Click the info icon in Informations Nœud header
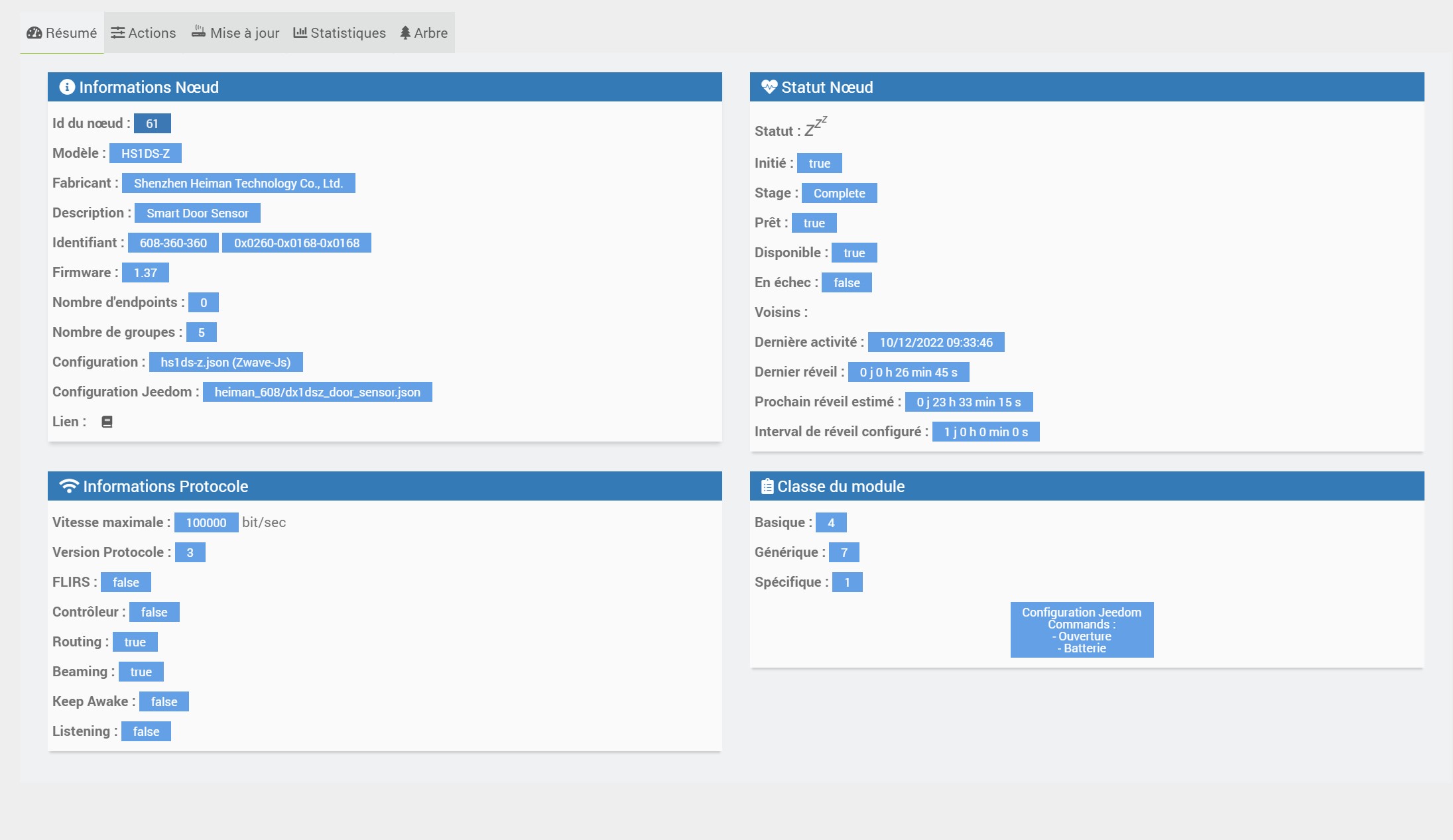 tap(67, 87)
